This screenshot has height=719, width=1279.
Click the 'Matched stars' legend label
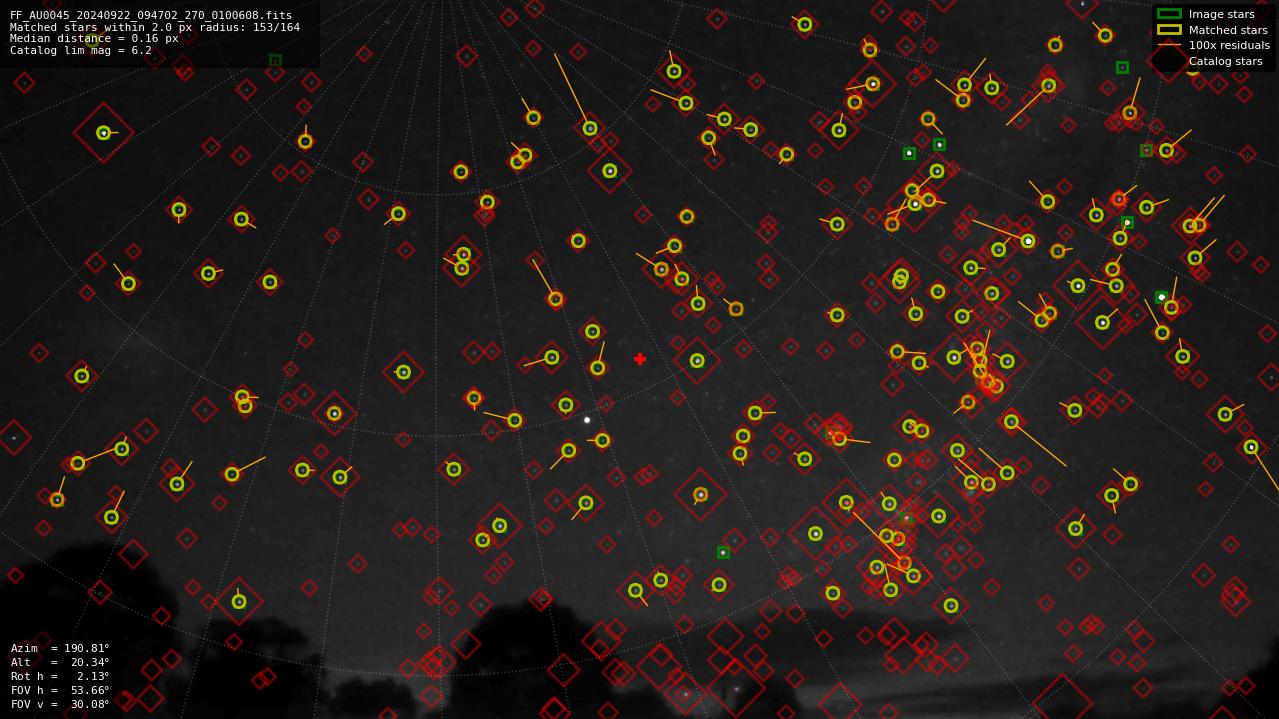(x=1228, y=30)
